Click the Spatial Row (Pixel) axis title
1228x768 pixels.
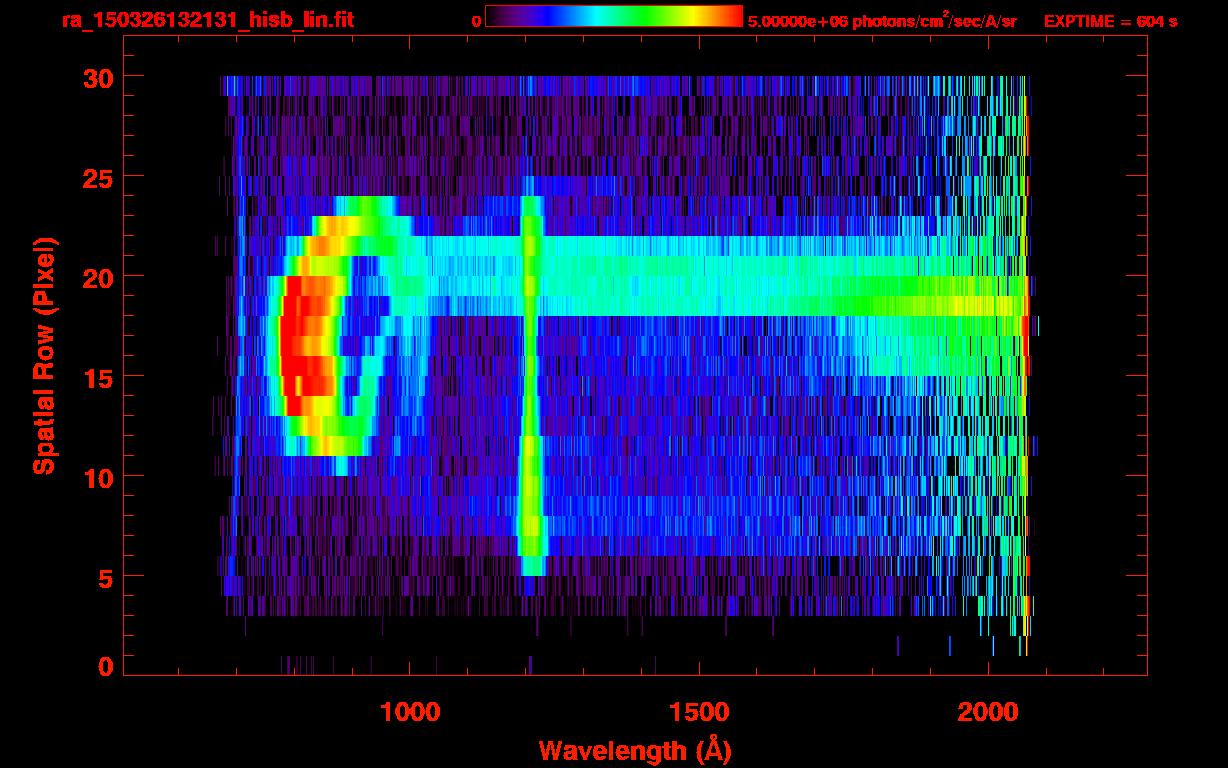[x=44, y=355]
